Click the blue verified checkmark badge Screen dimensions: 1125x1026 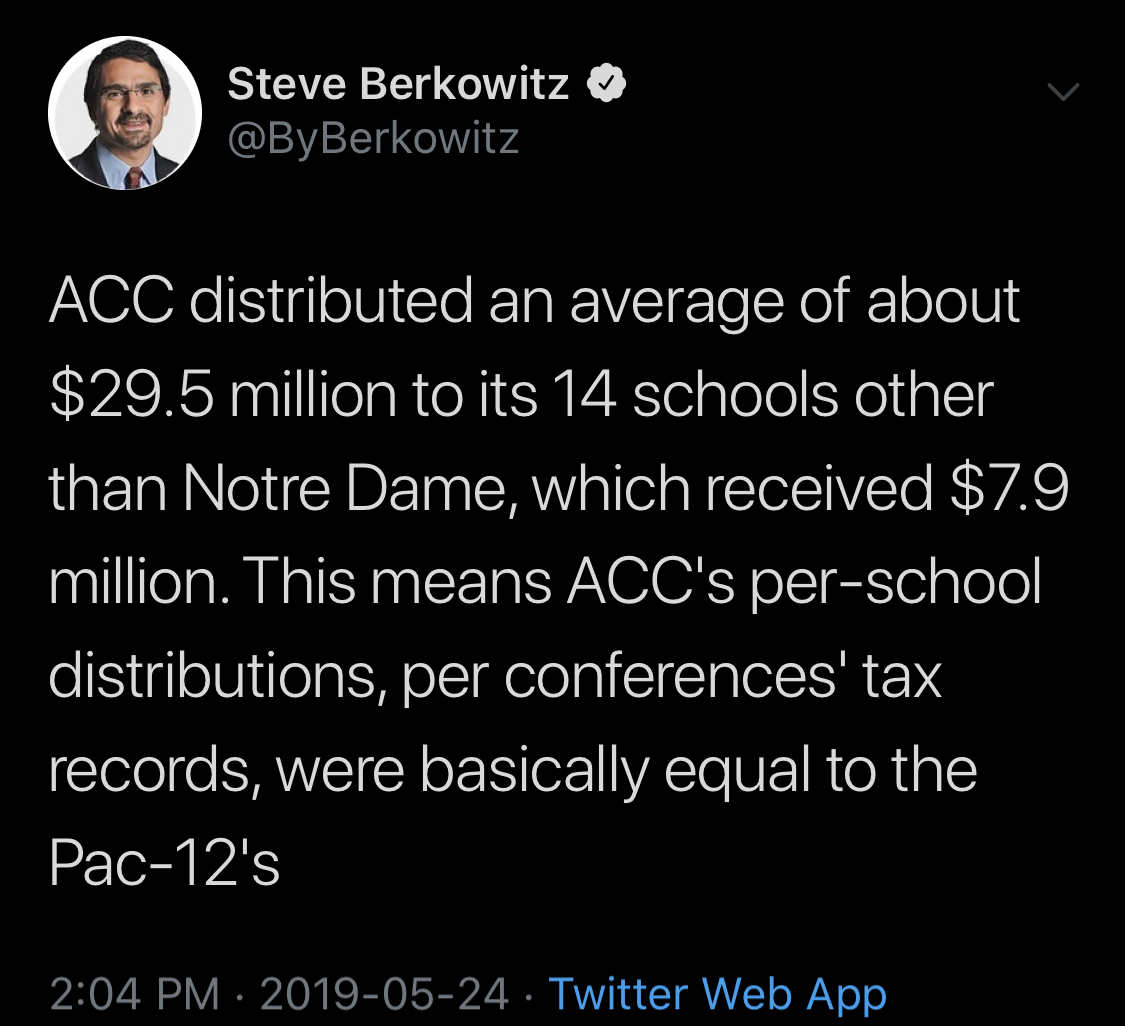click(x=607, y=83)
